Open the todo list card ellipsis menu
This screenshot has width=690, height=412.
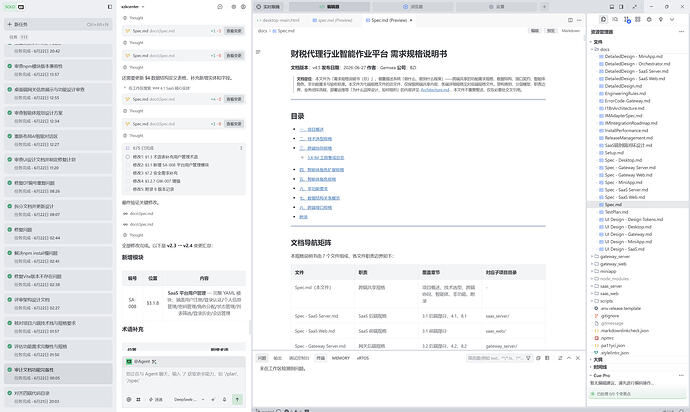[x=241, y=148]
